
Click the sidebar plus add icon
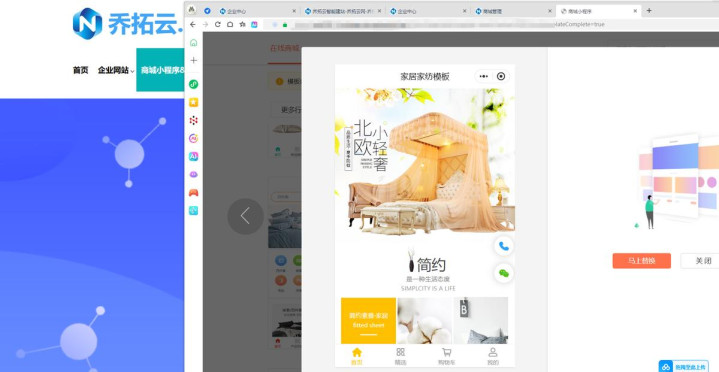(194, 60)
